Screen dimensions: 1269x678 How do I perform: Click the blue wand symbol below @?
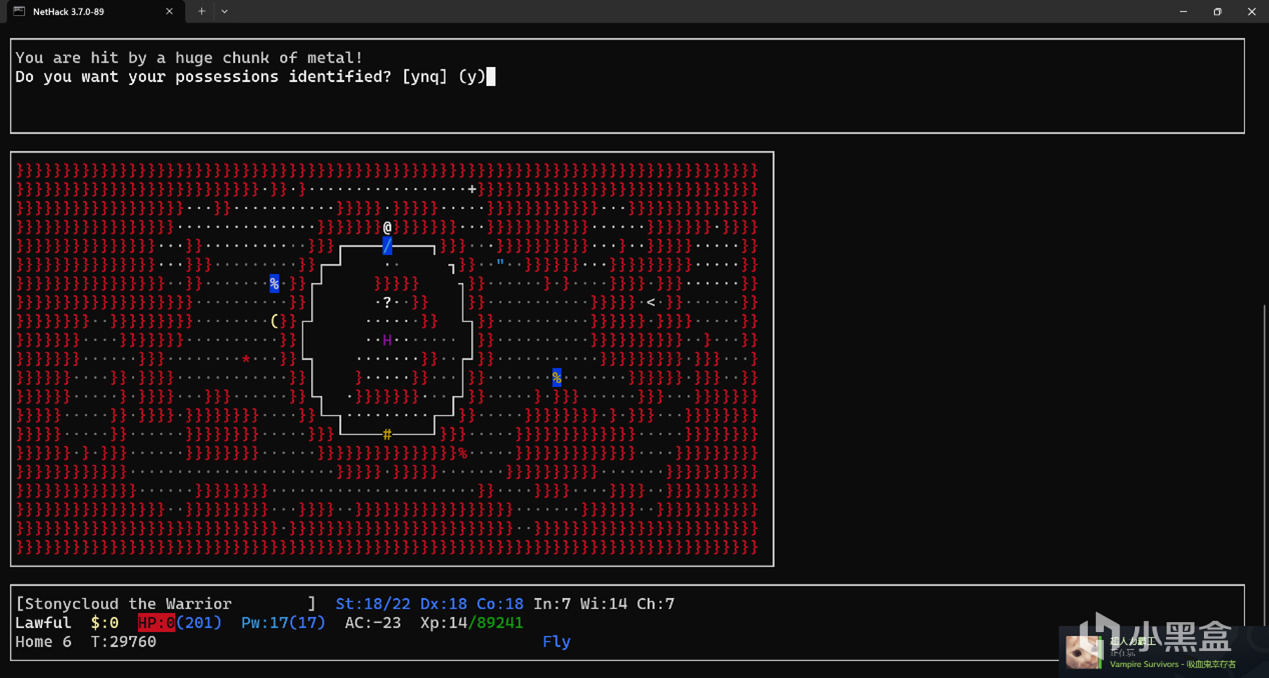(387, 246)
